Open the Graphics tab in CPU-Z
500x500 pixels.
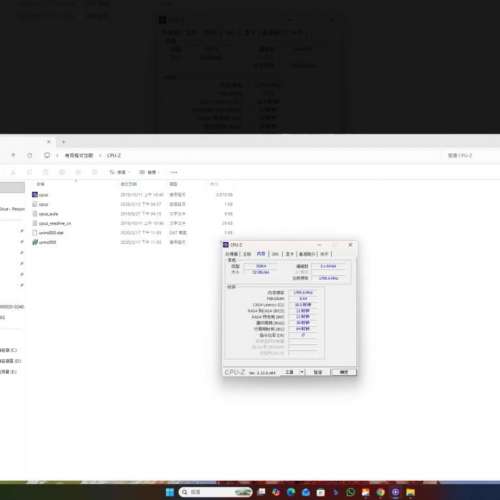point(289,254)
